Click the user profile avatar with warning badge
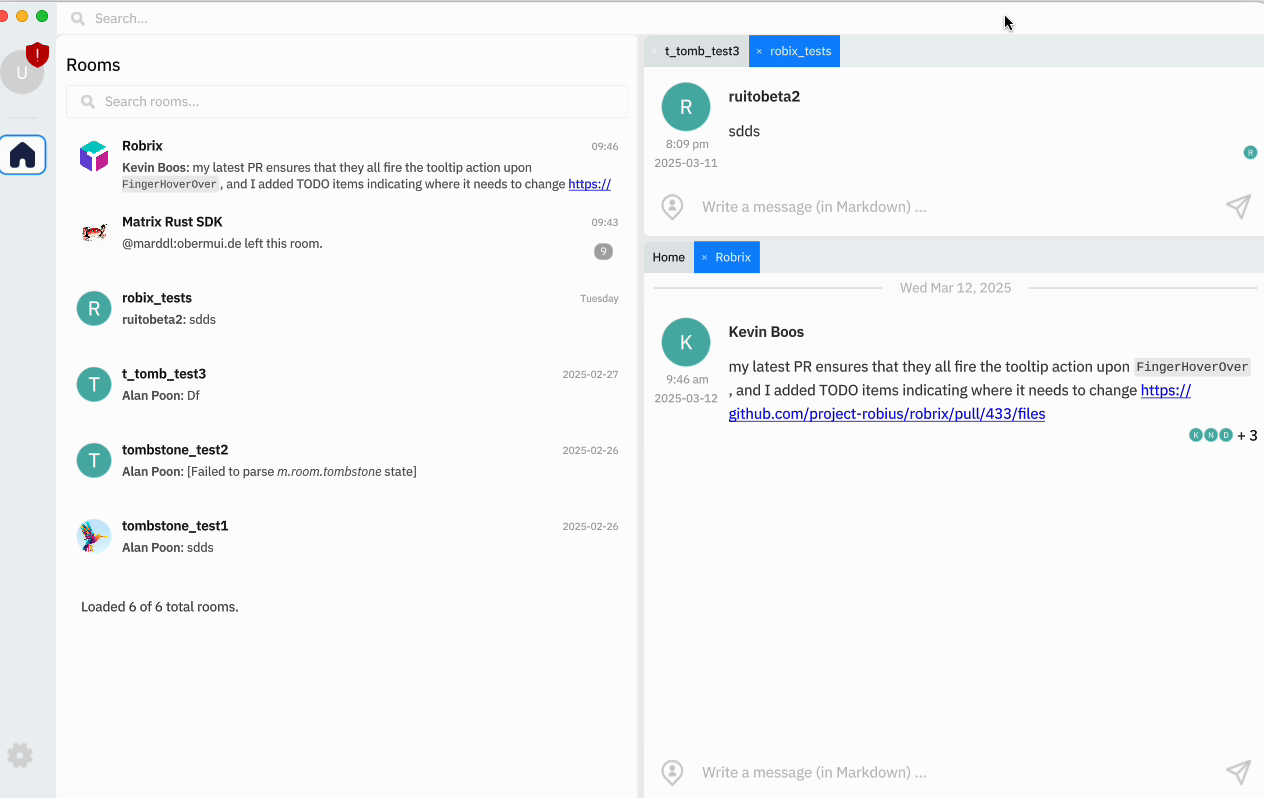This screenshot has width=1264, height=798. pos(22,72)
